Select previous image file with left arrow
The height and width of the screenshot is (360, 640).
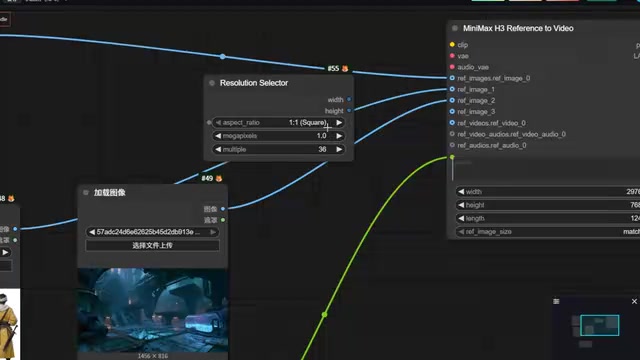[92, 232]
